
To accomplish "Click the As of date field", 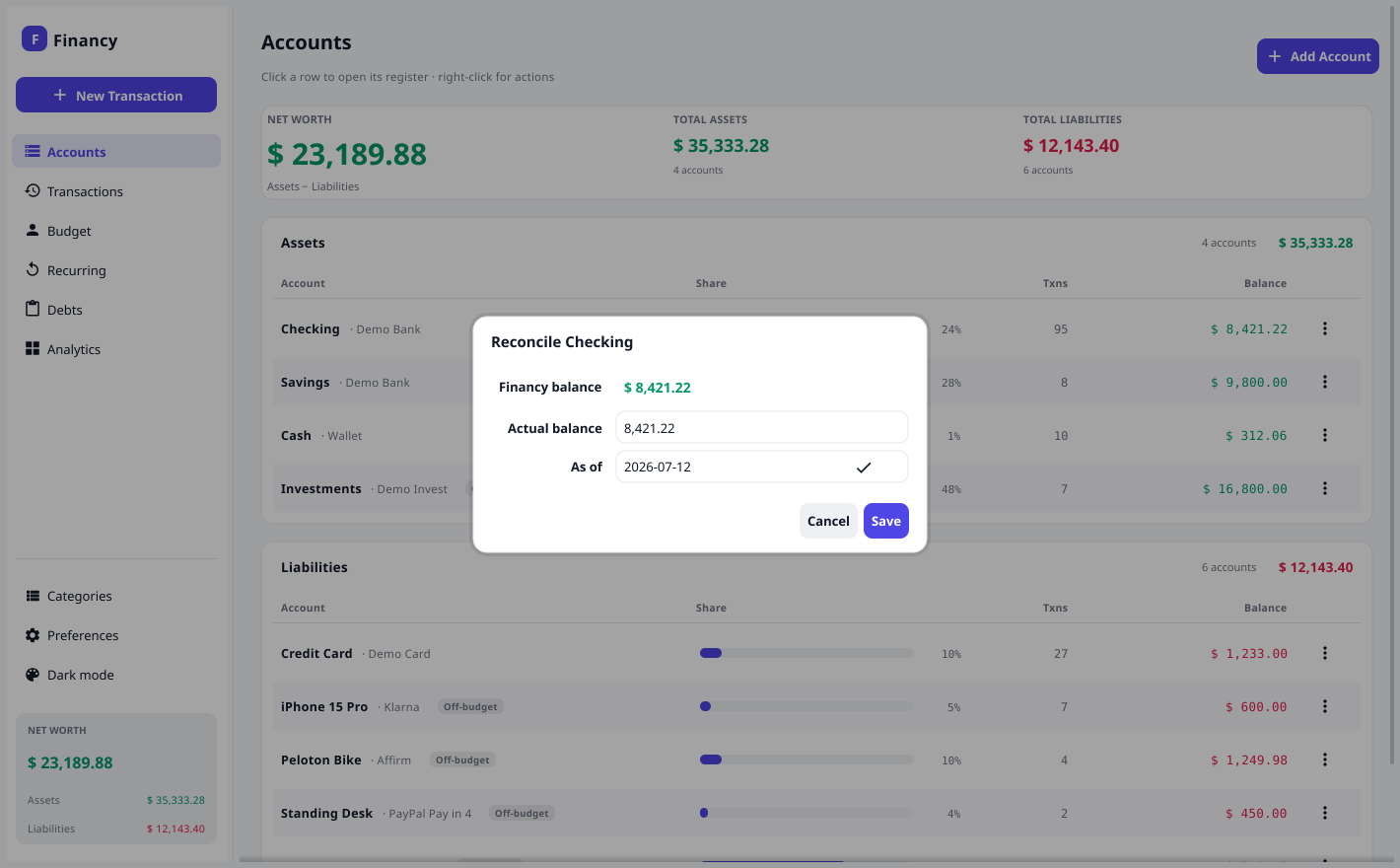I will click(x=762, y=467).
